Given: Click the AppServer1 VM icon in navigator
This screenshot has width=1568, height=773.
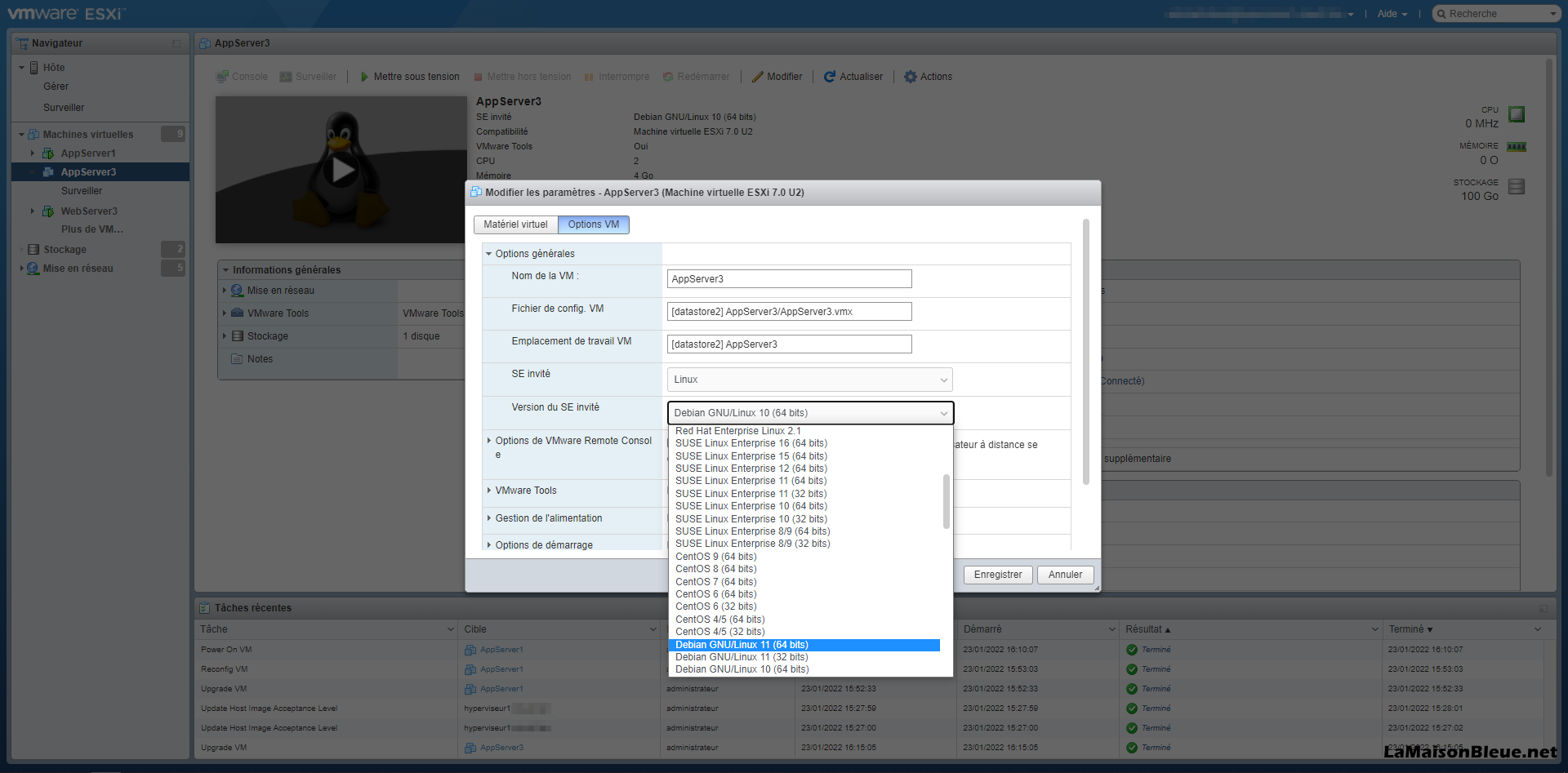Looking at the screenshot, I should coord(48,153).
